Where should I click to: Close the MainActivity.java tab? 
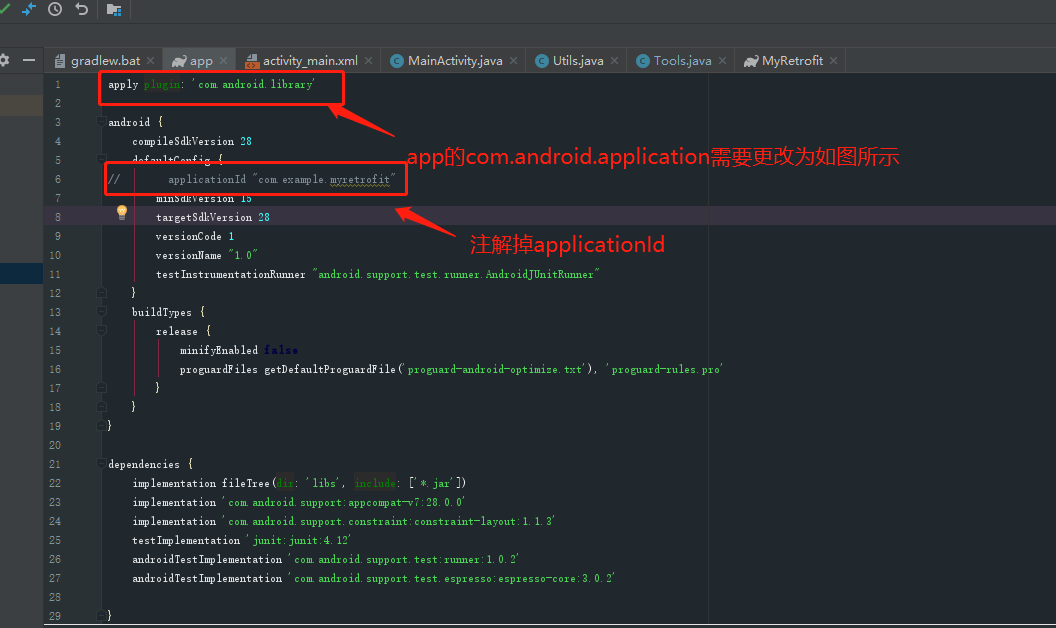point(513,61)
